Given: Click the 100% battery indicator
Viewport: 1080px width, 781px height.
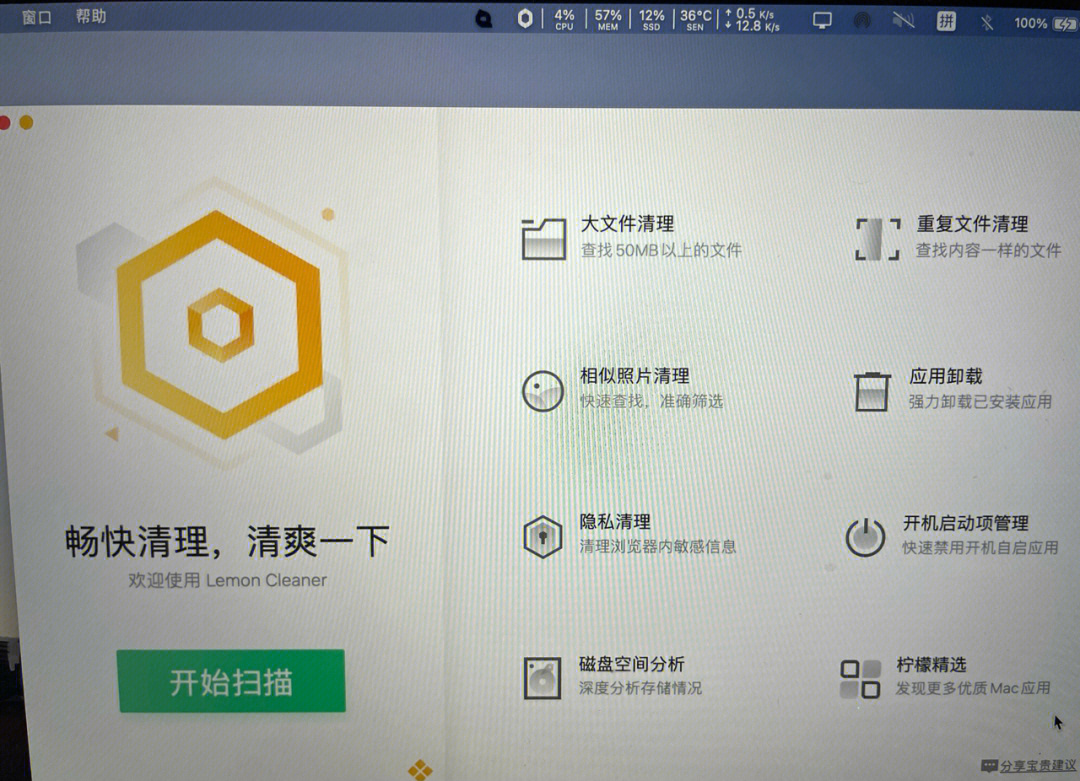Looking at the screenshot, I should click(1045, 23).
